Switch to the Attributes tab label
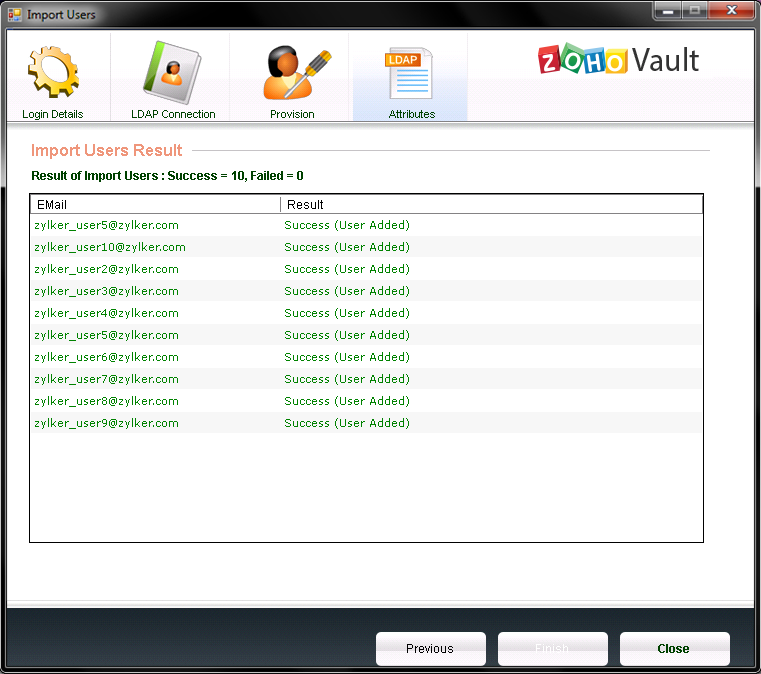The height and width of the screenshot is (674, 761). coord(411,114)
